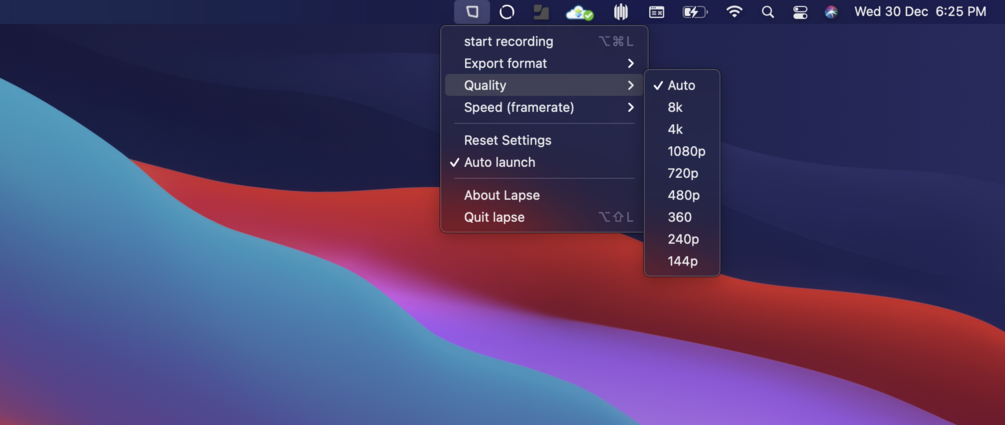
Task: Click the vertical bars menu bar icon
Action: tap(620, 12)
